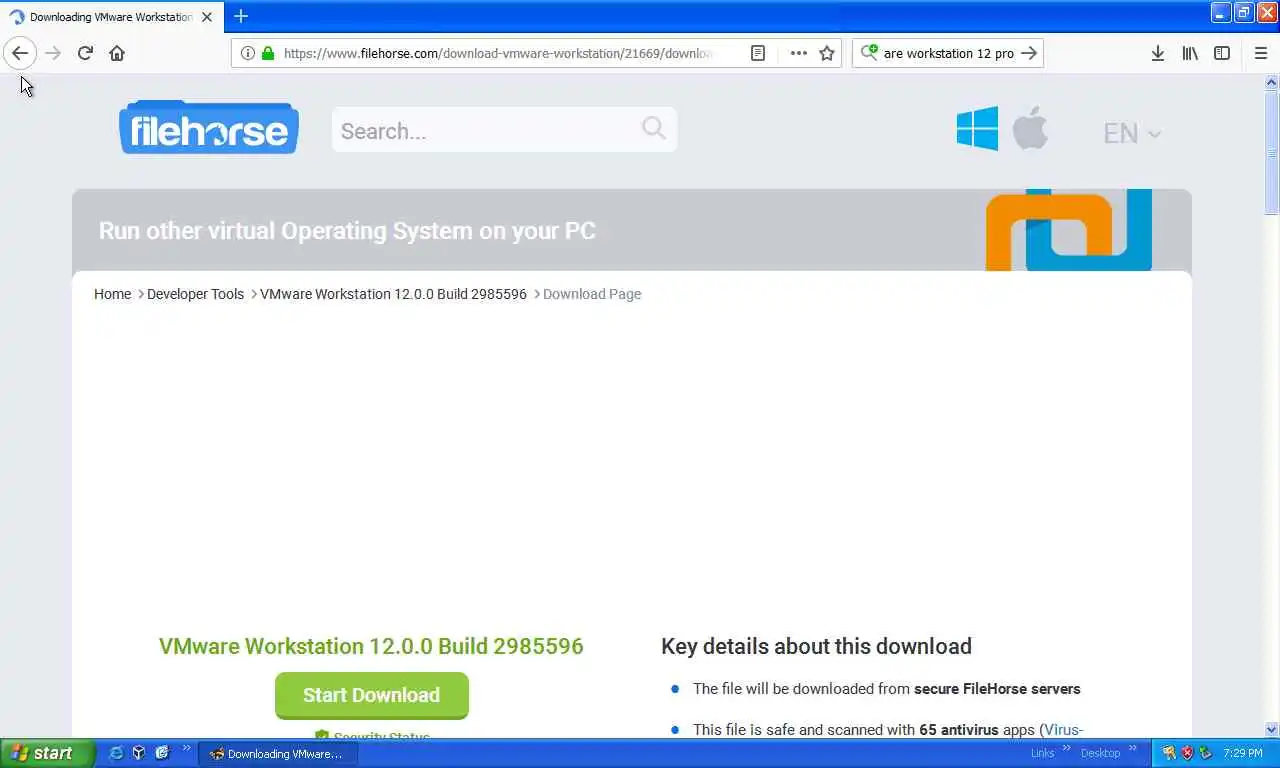The width and height of the screenshot is (1280, 768).
Task: Expand the quick launch overflow chevron
Action: point(186,748)
